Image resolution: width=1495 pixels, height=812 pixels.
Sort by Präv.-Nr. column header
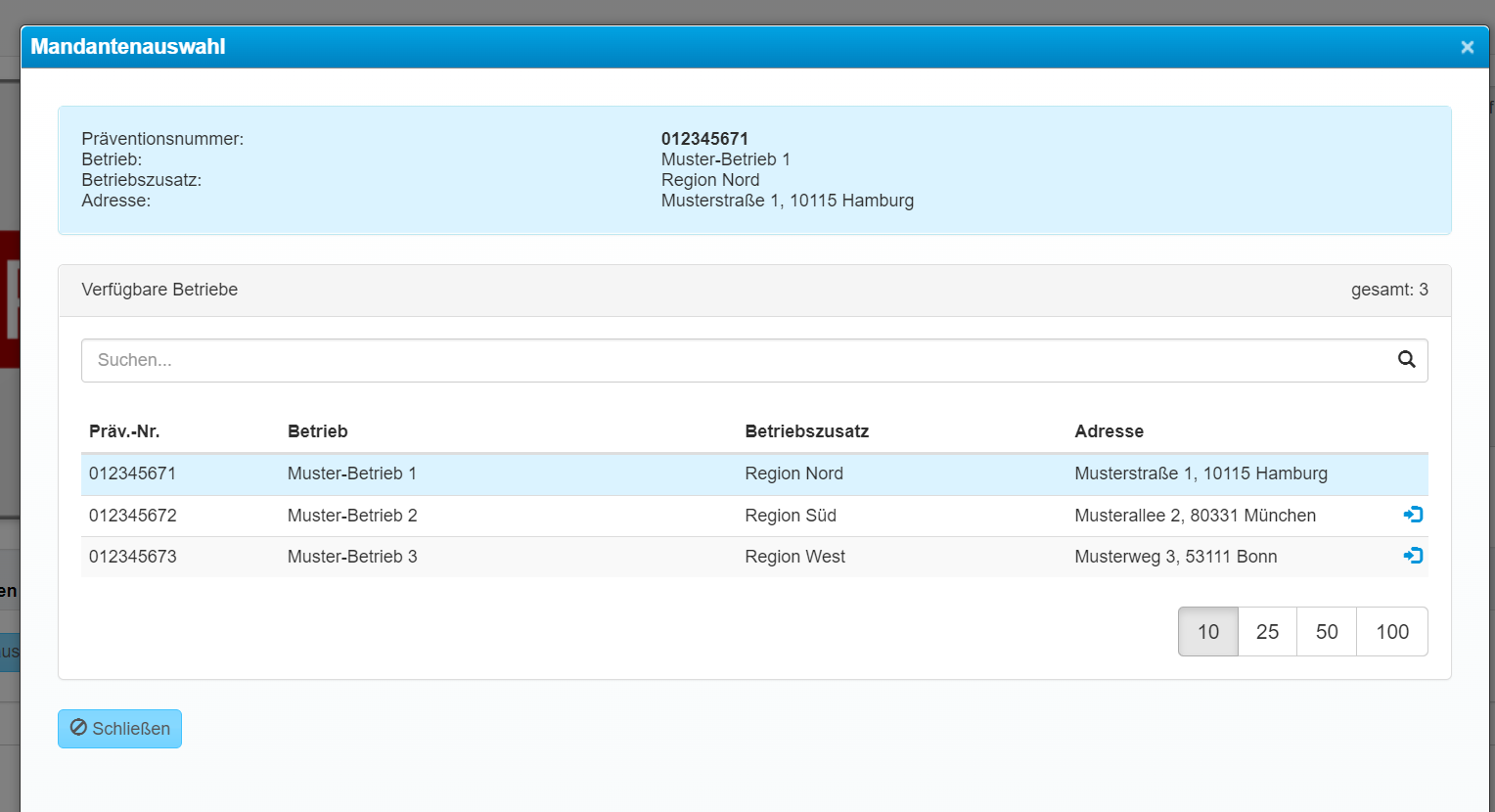pos(124,431)
